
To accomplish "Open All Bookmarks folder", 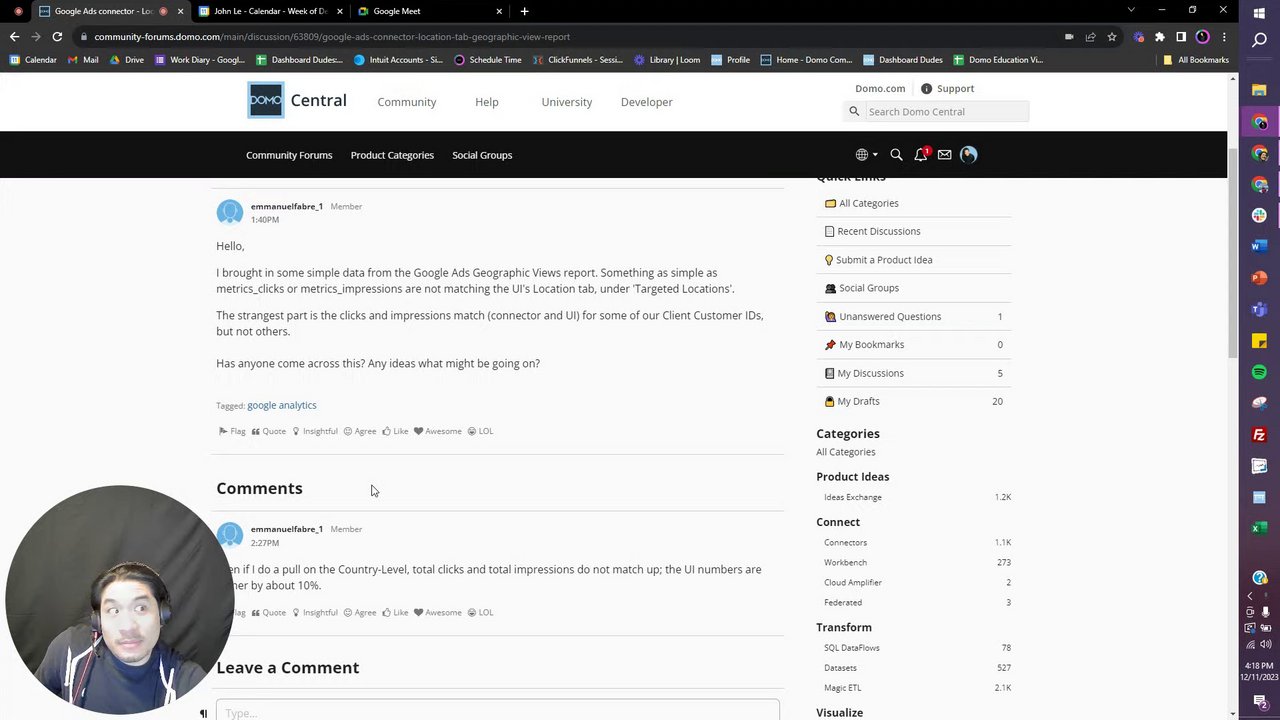I will coord(1196,60).
